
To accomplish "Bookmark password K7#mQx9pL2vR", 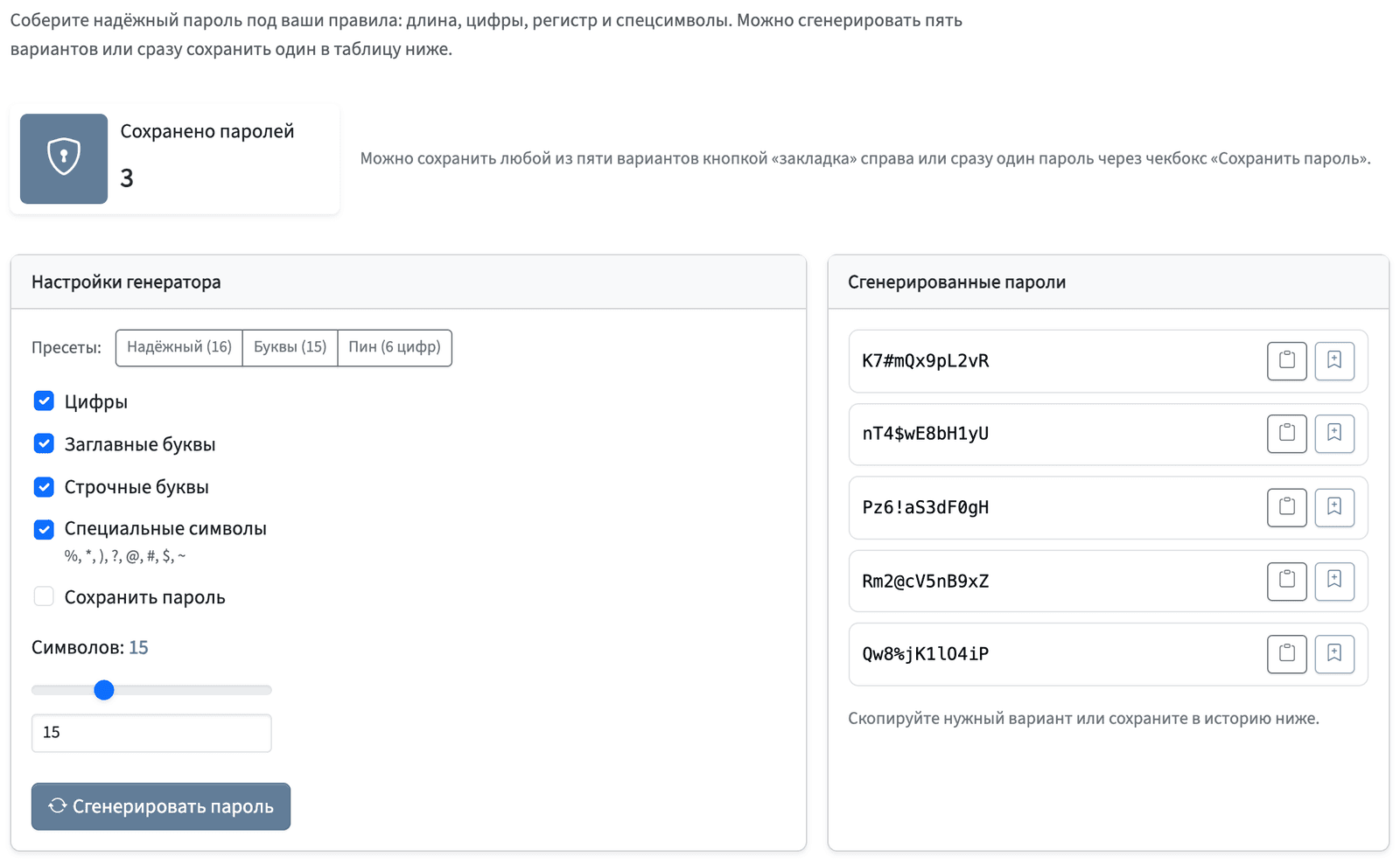I will 1334,360.
